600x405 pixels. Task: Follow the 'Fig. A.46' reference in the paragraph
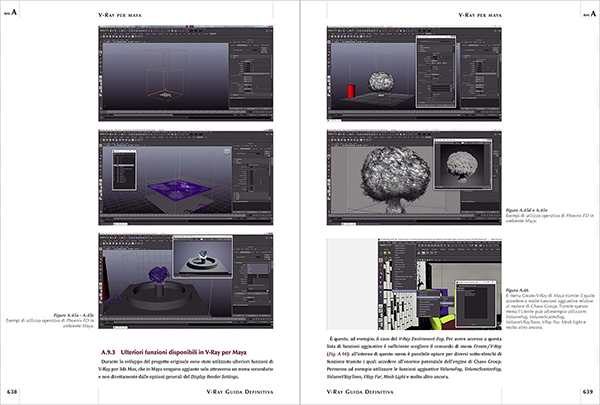pos(336,354)
